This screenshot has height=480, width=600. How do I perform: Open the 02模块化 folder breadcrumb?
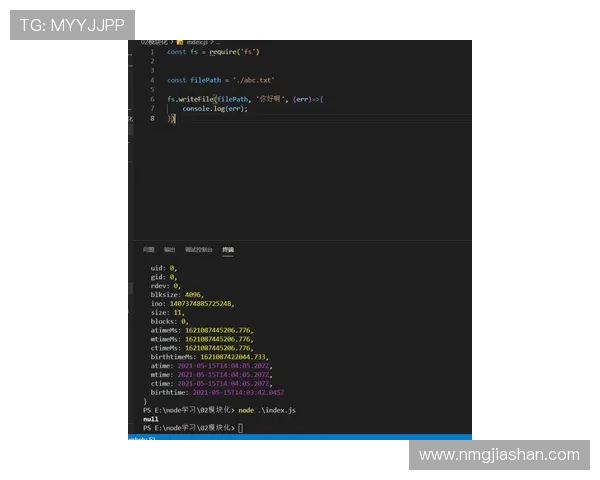[x=154, y=43]
